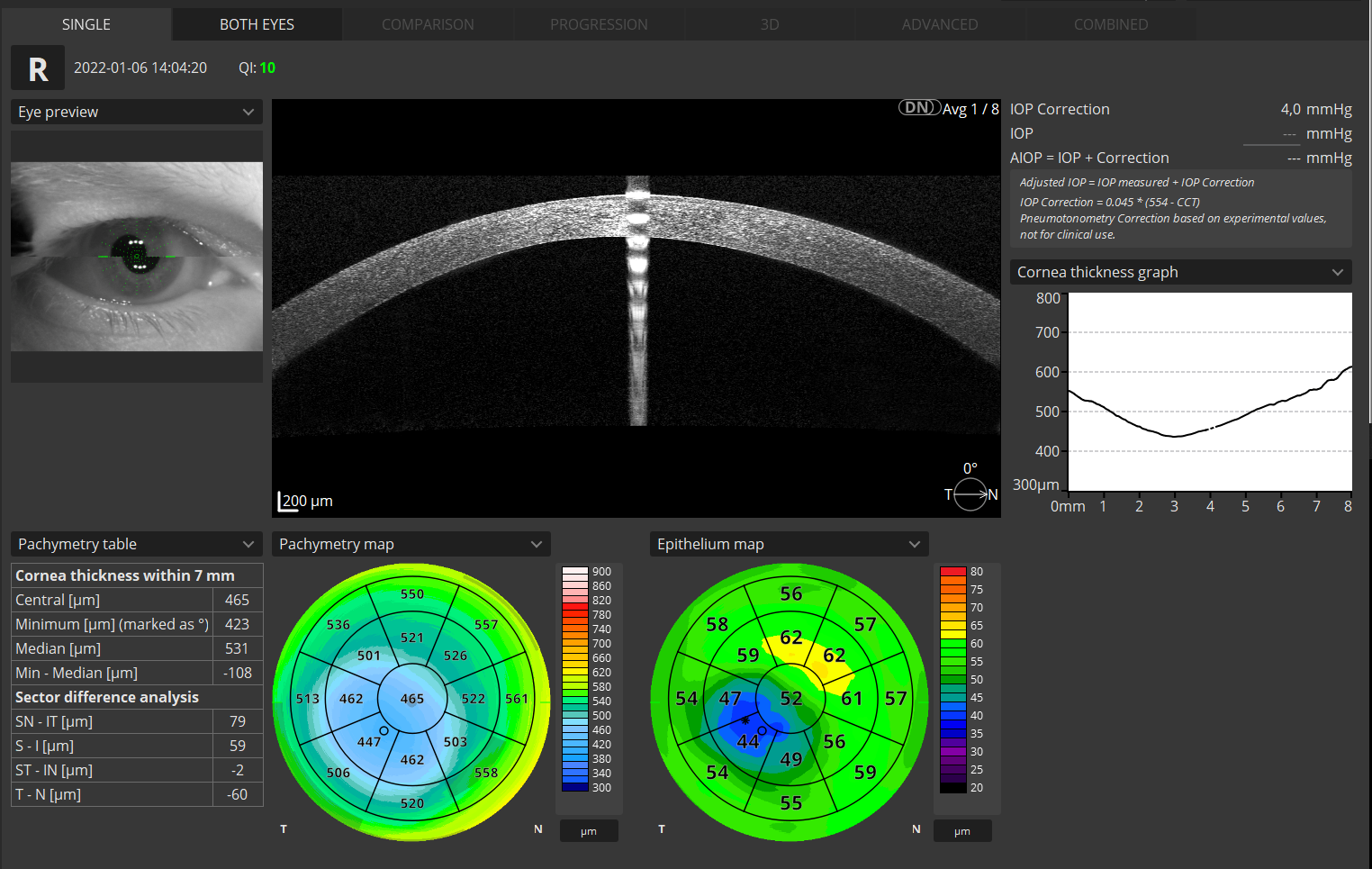
Task: Select the R eye laterality icon
Action: [x=37, y=68]
